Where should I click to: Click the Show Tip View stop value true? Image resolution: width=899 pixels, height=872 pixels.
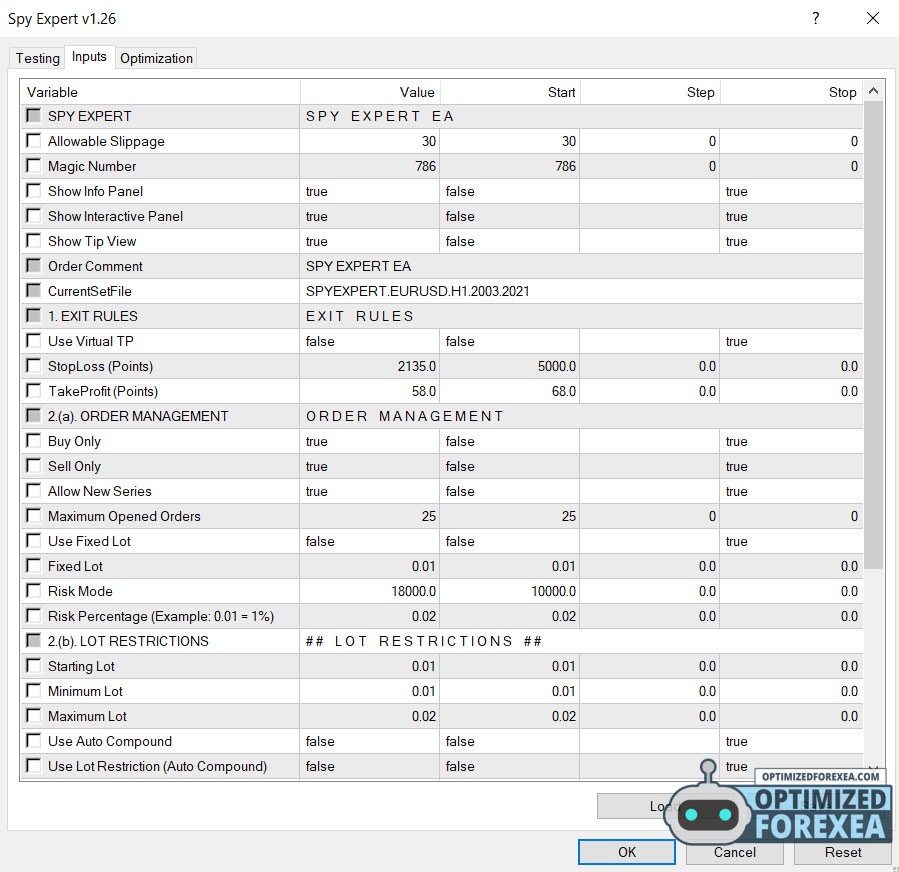[791, 241]
